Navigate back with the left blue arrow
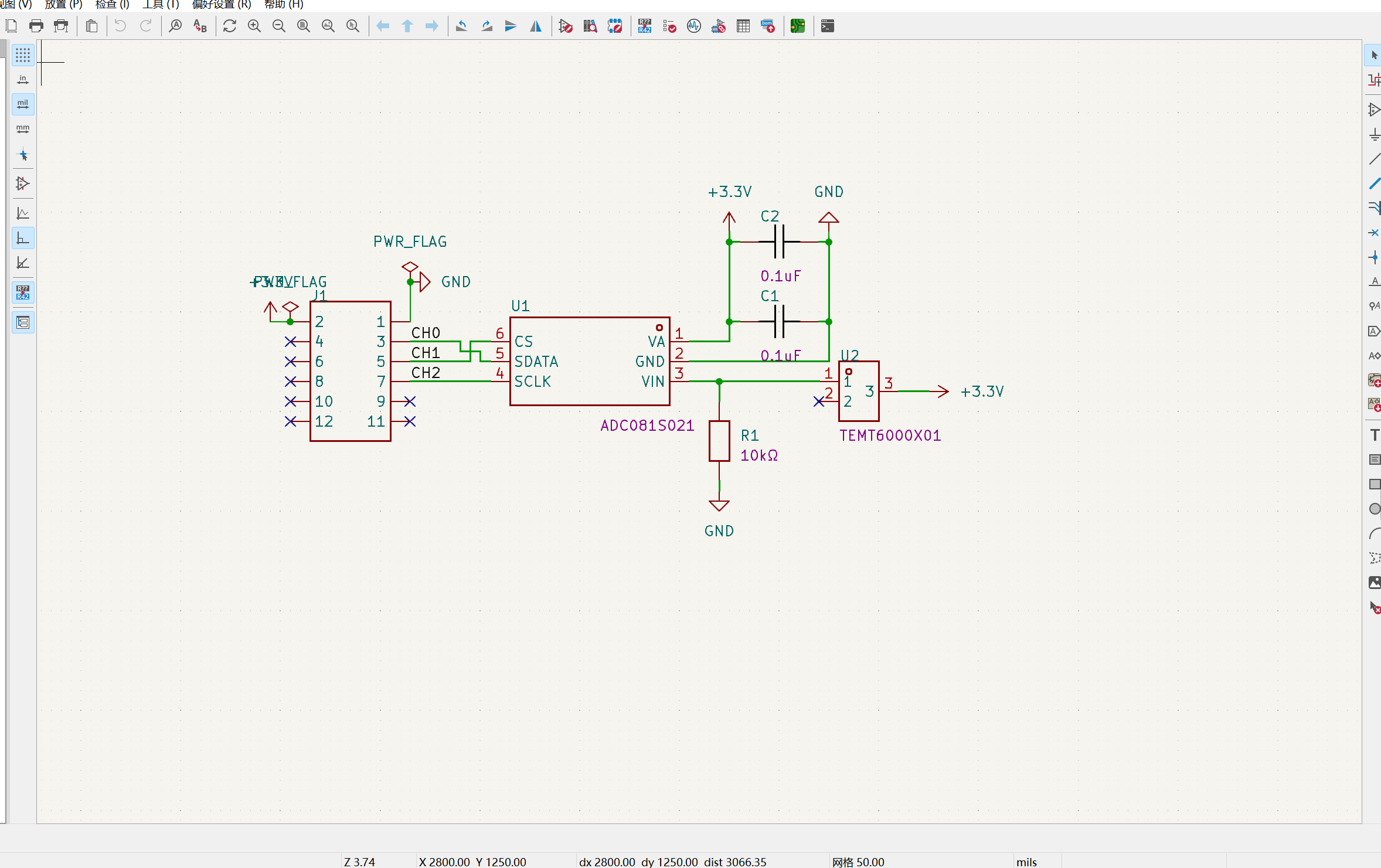 pyautogui.click(x=383, y=26)
